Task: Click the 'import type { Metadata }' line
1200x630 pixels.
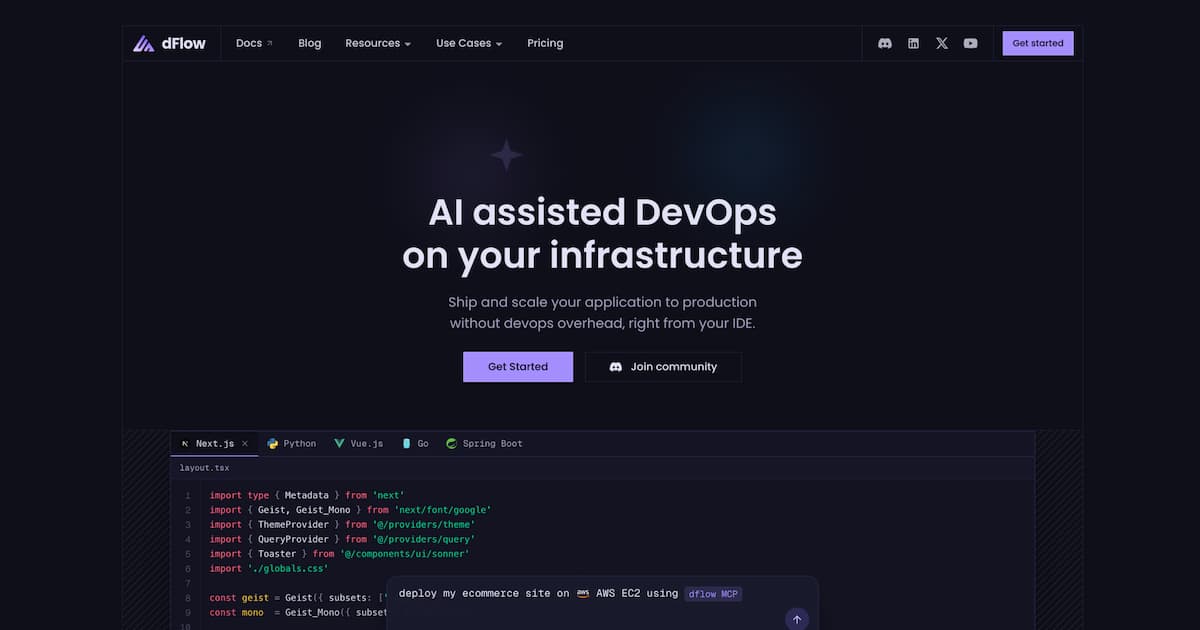Action: [307, 496]
